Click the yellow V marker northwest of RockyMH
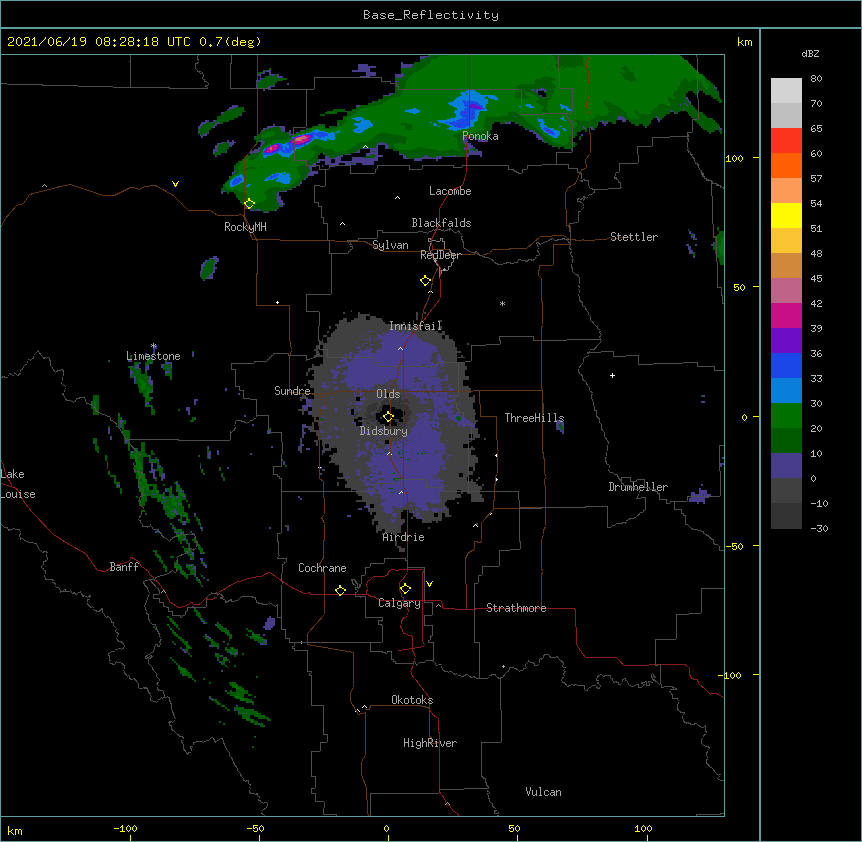This screenshot has height=842, width=862. [175, 184]
